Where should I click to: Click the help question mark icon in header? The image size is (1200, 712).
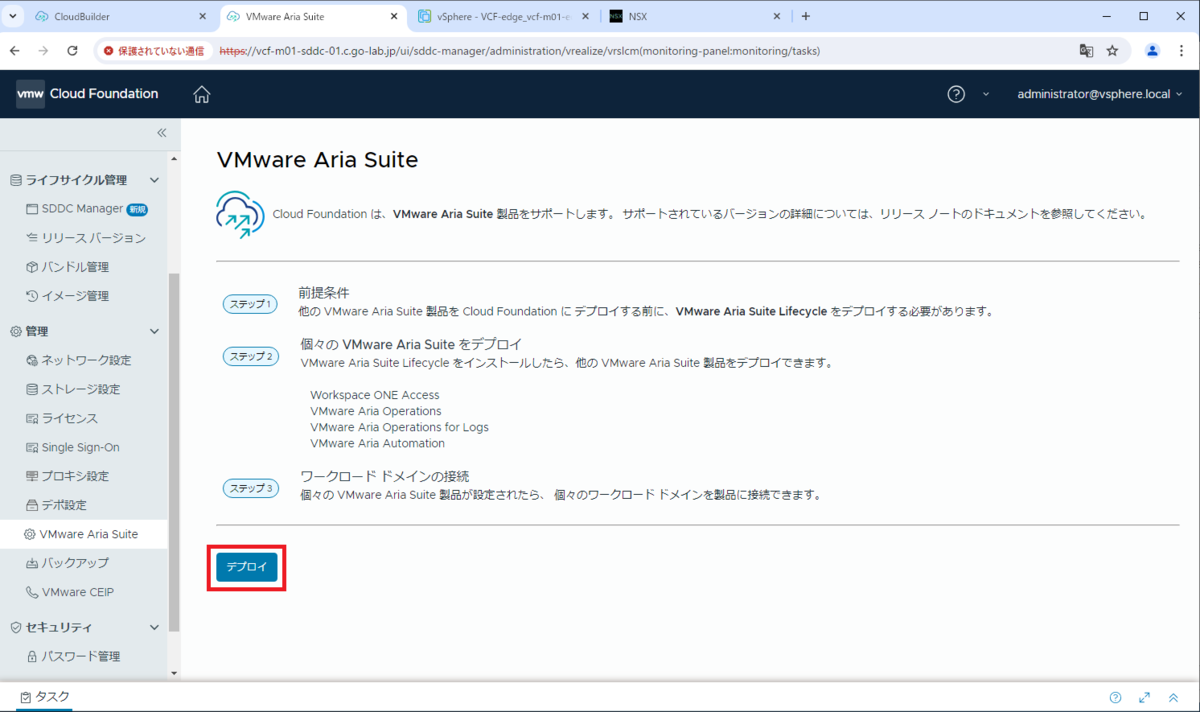[x=956, y=94]
